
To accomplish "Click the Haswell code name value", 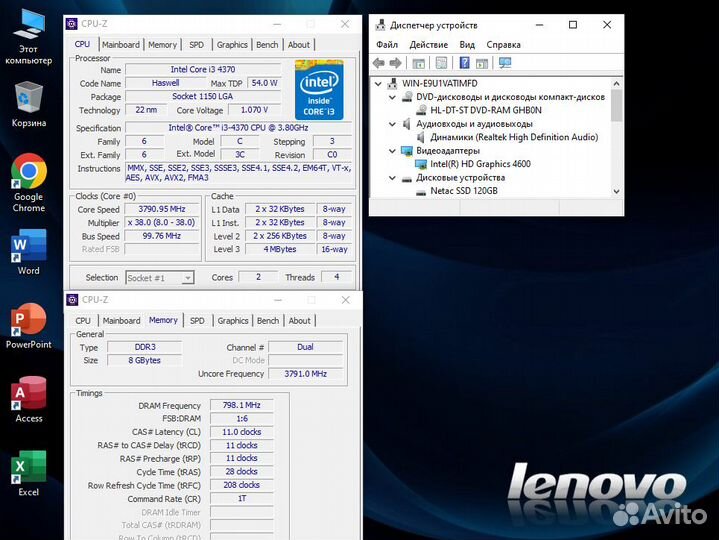I will tap(166, 83).
